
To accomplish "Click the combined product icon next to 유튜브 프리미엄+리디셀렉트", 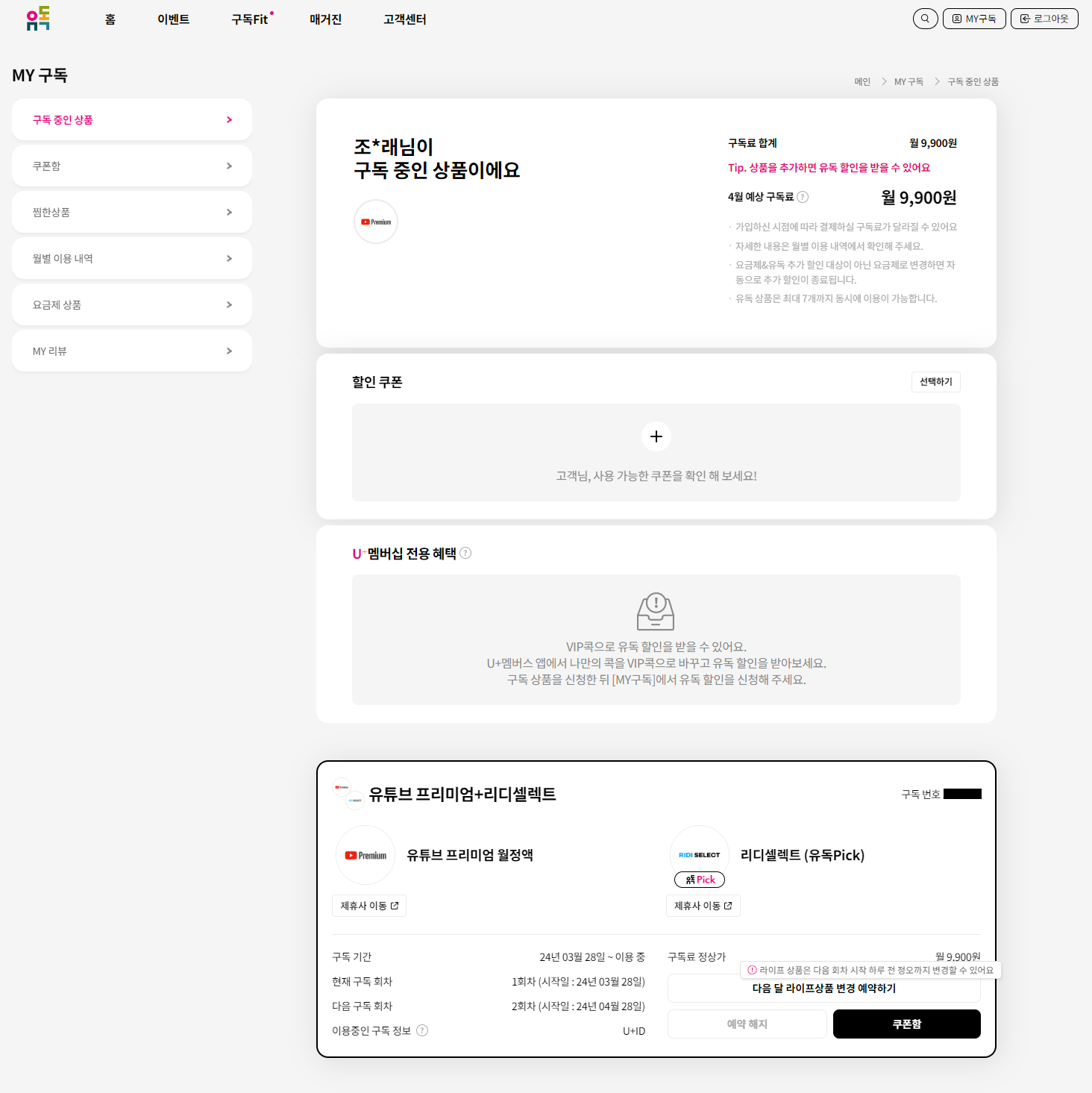I will 348,794.
